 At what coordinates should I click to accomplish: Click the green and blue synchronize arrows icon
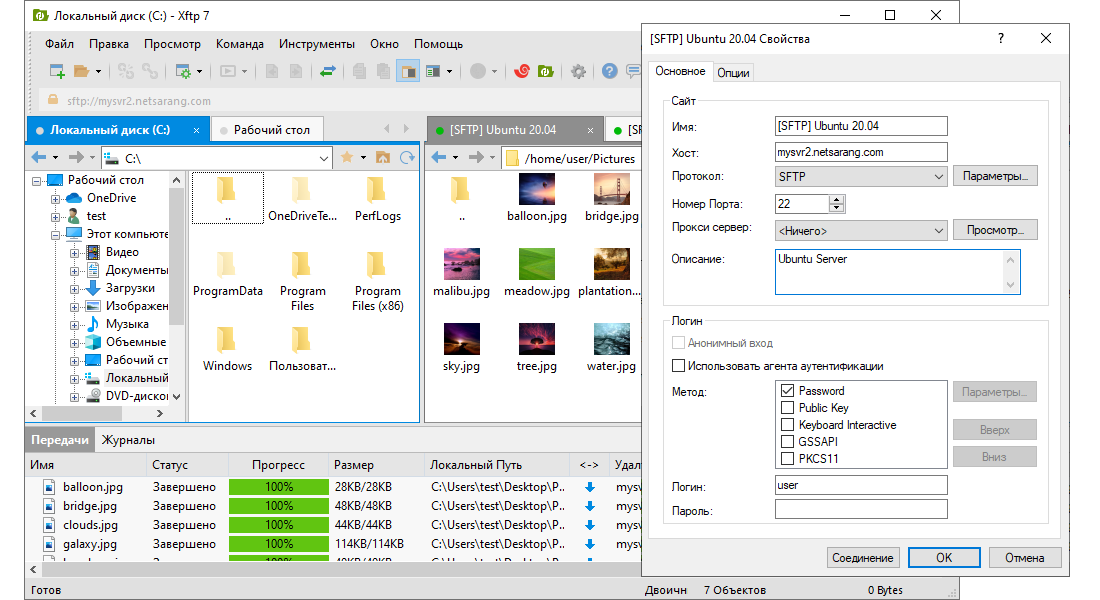coord(328,71)
